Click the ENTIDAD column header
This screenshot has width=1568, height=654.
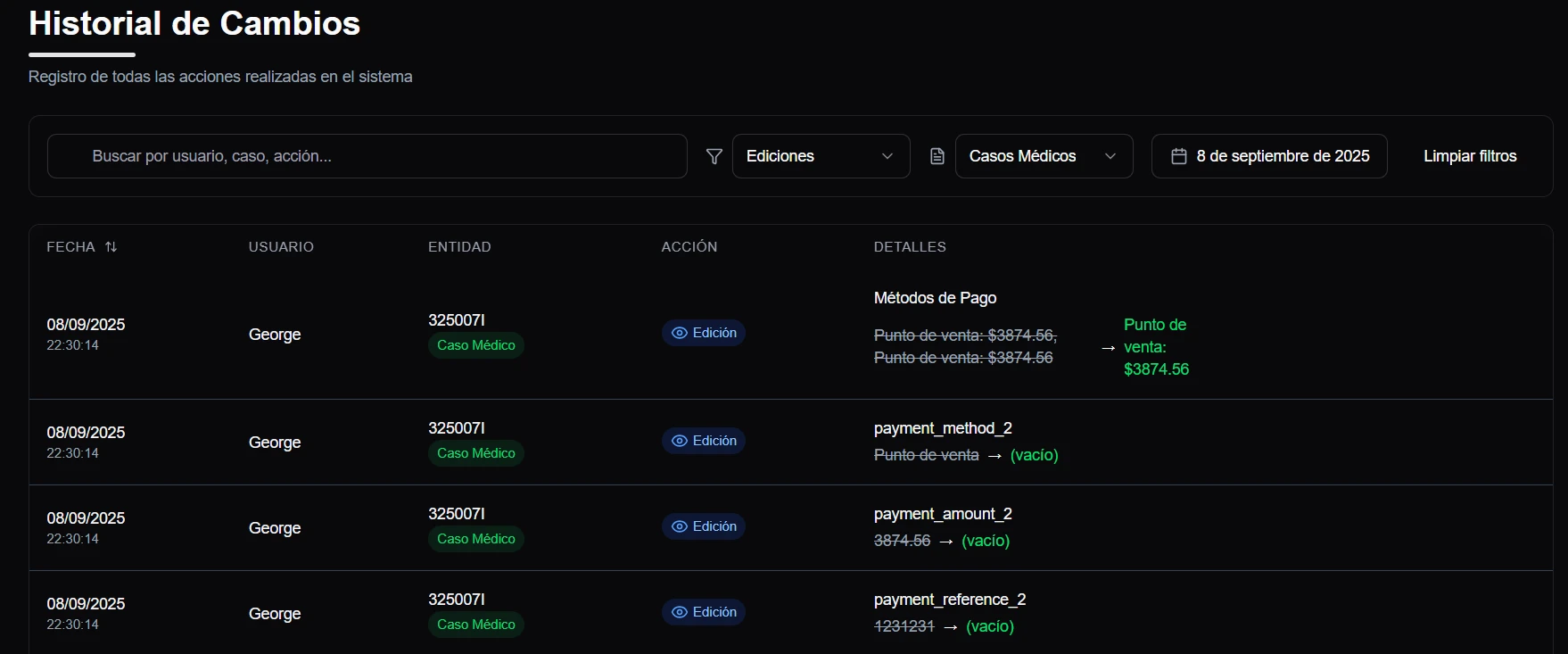(x=459, y=247)
